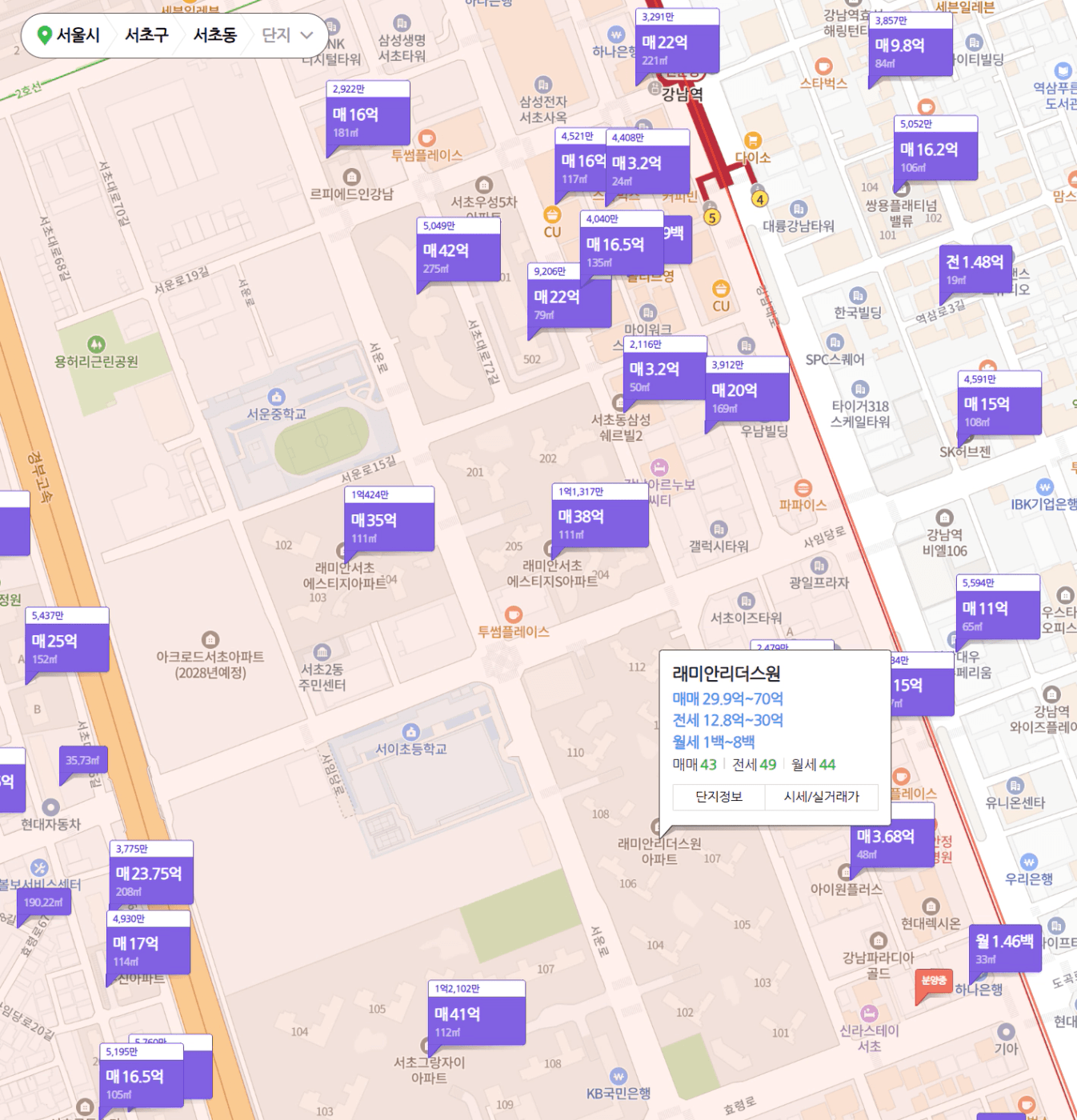Click the 35.73㎡ area marker
The image size is (1077, 1120).
pos(83,762)
